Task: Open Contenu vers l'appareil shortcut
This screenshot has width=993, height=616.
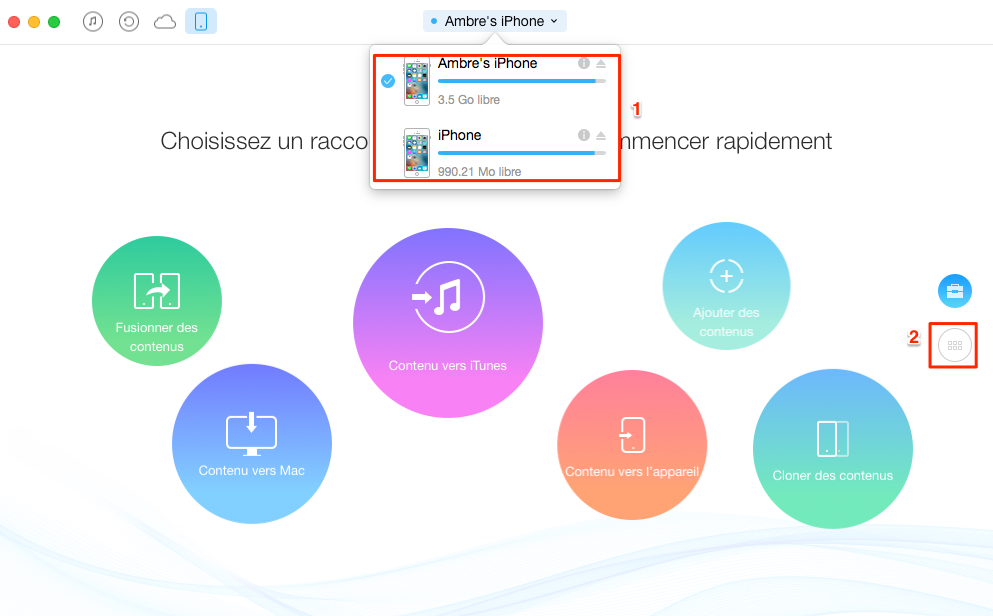Action: coord(632,445)
